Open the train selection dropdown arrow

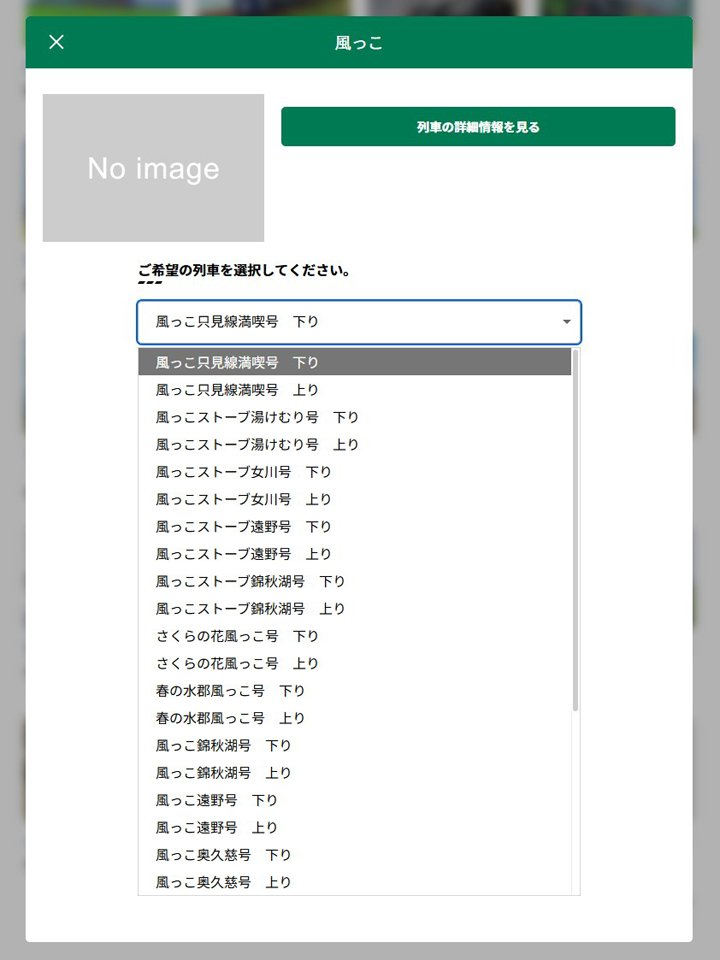pos(566,322)
